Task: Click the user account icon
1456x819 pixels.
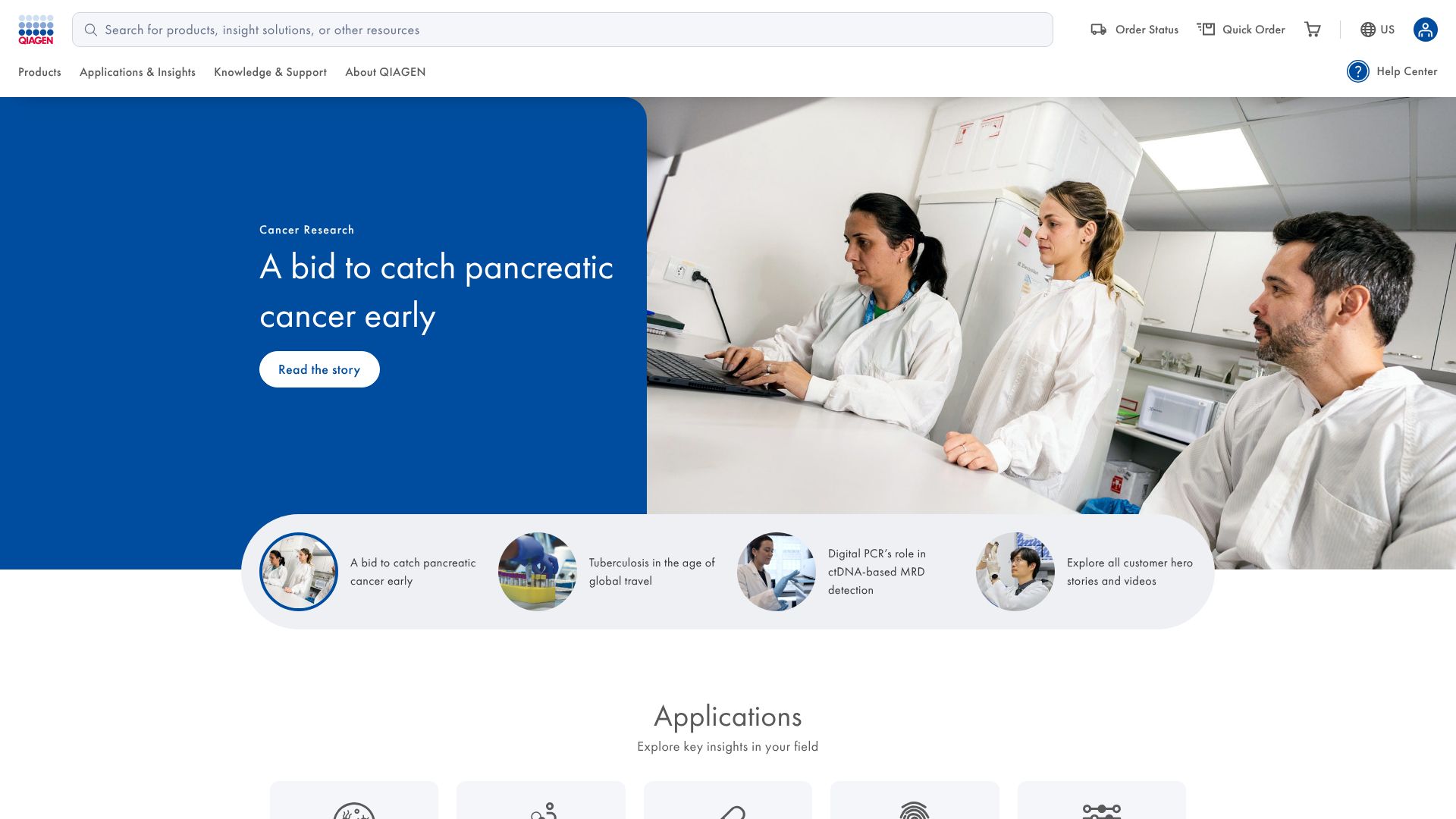Action: [1425, 30]
